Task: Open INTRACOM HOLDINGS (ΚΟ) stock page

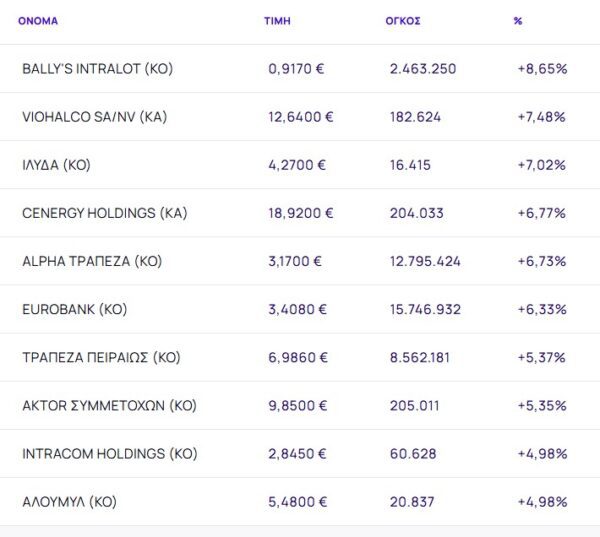Action: tap(110, 453)
